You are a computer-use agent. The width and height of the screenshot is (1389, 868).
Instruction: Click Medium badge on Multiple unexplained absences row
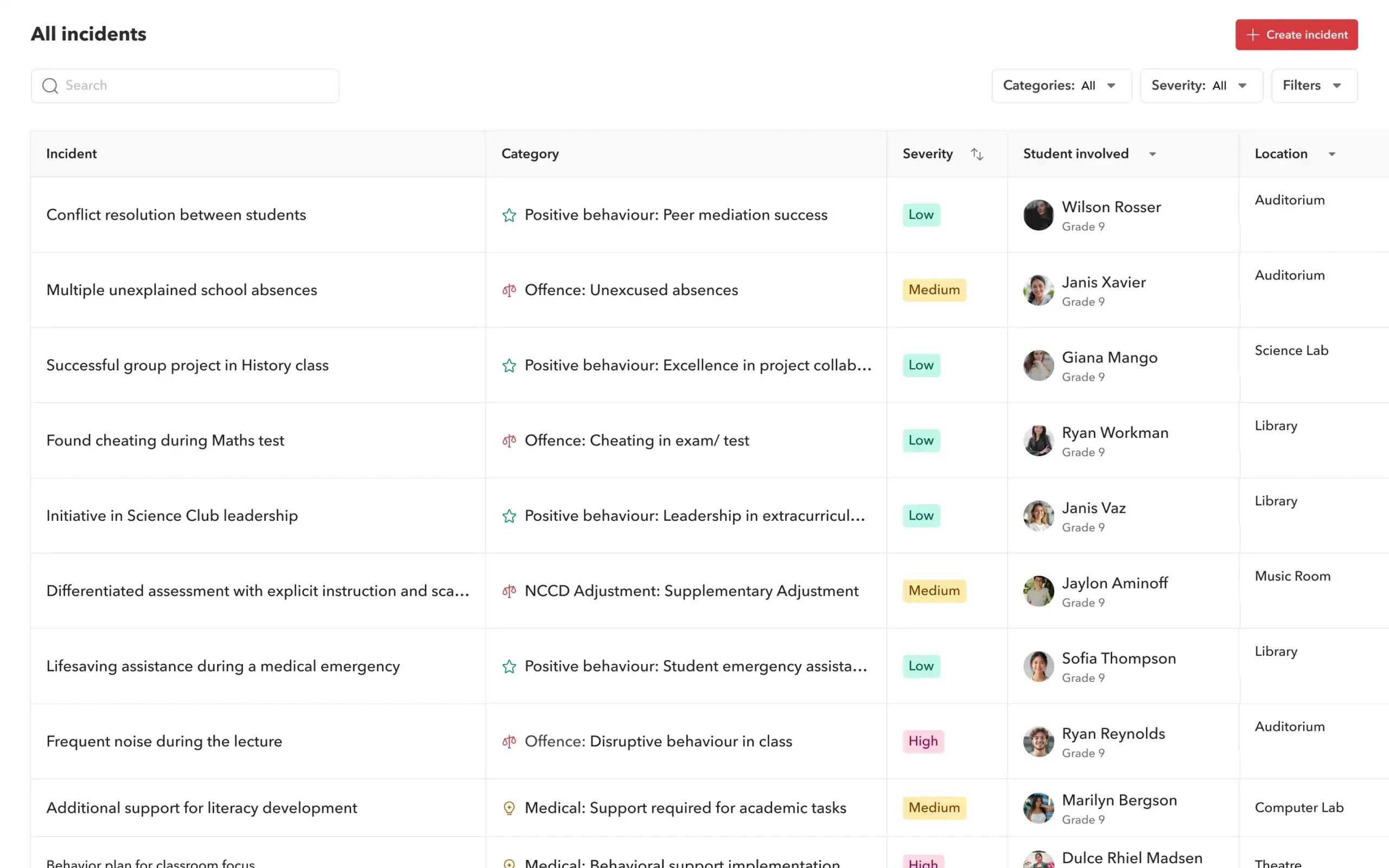[x=934, y=290]
